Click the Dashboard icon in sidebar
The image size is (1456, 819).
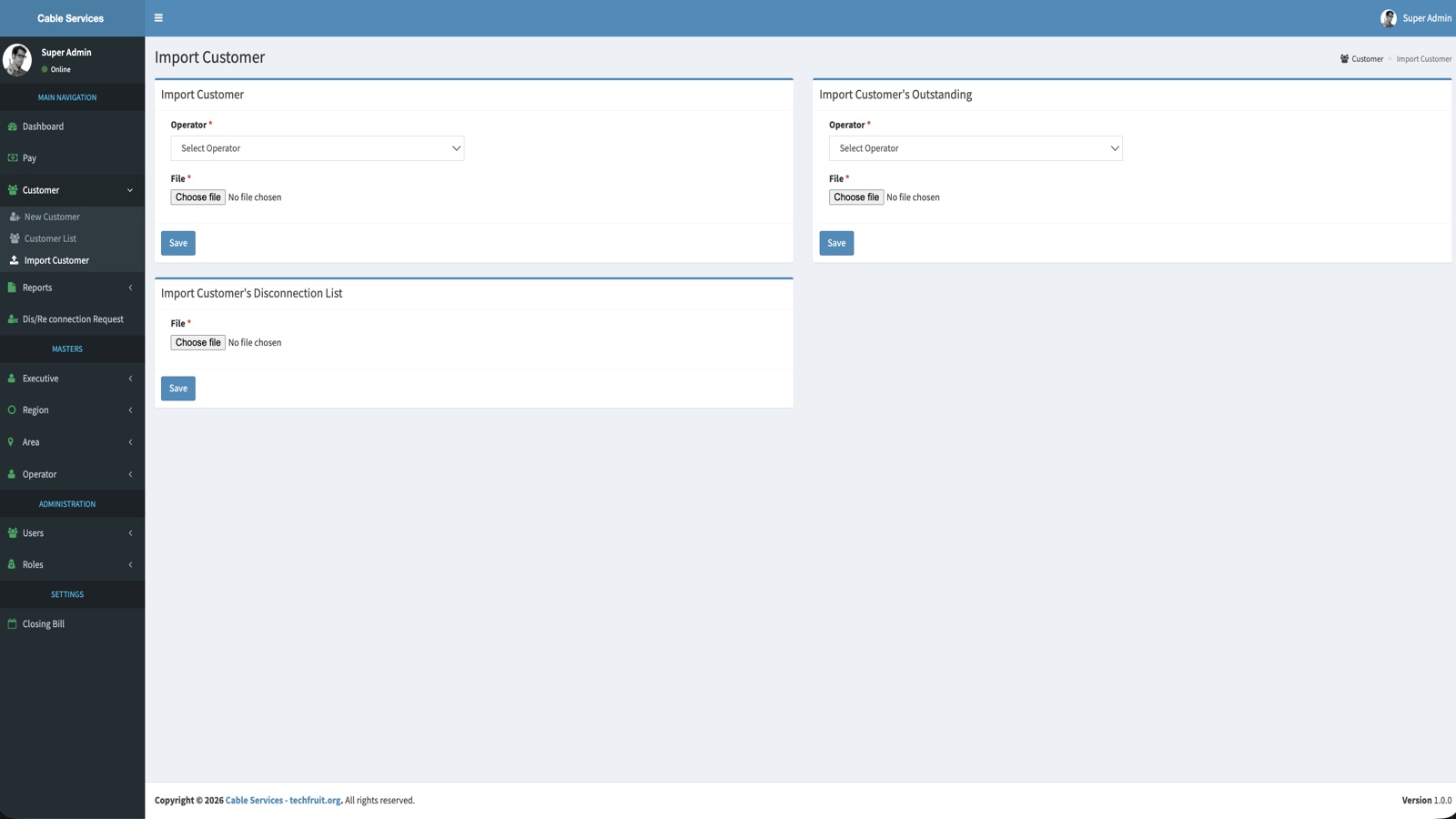pos(13,126)
